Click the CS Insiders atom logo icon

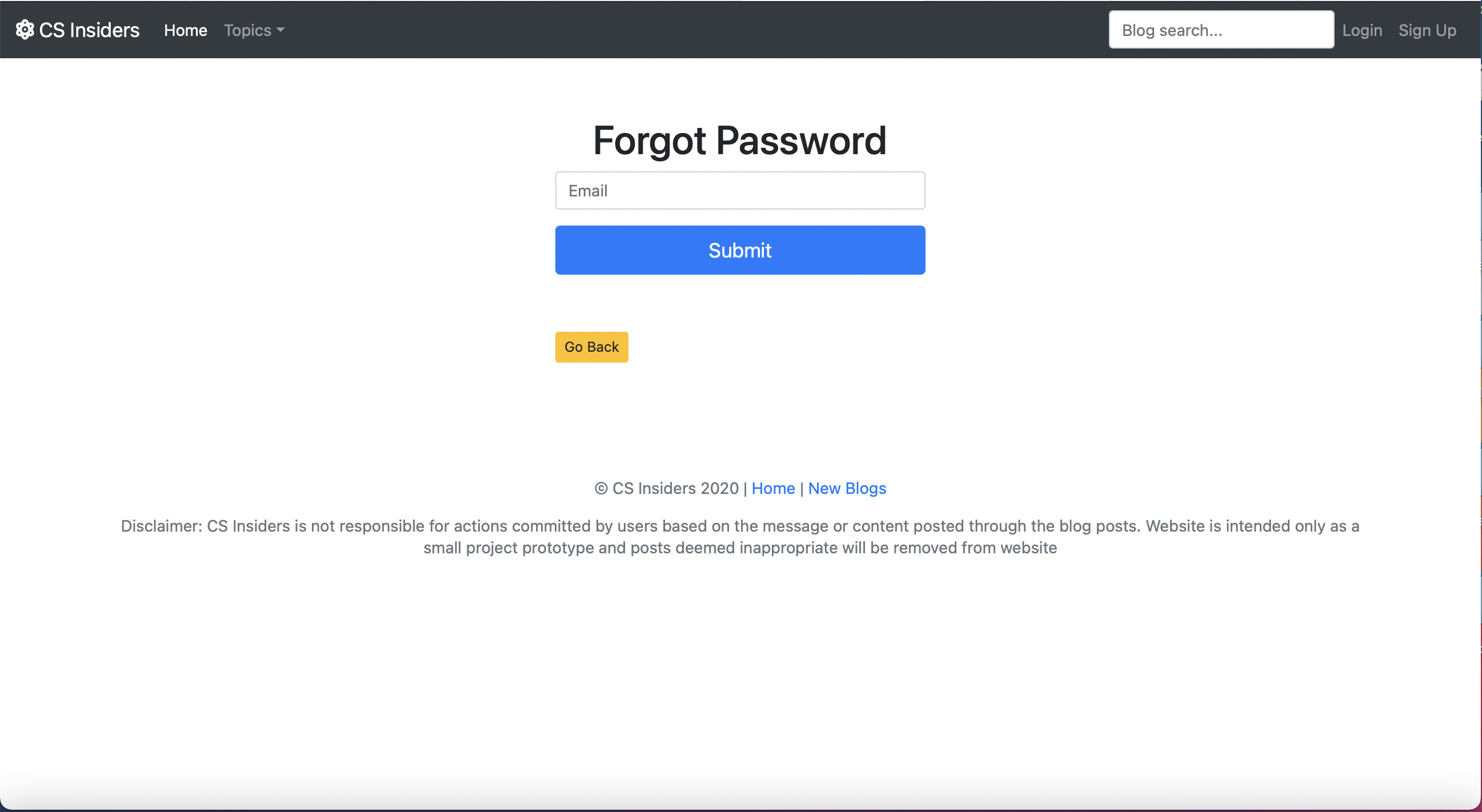tap(25, 29)
